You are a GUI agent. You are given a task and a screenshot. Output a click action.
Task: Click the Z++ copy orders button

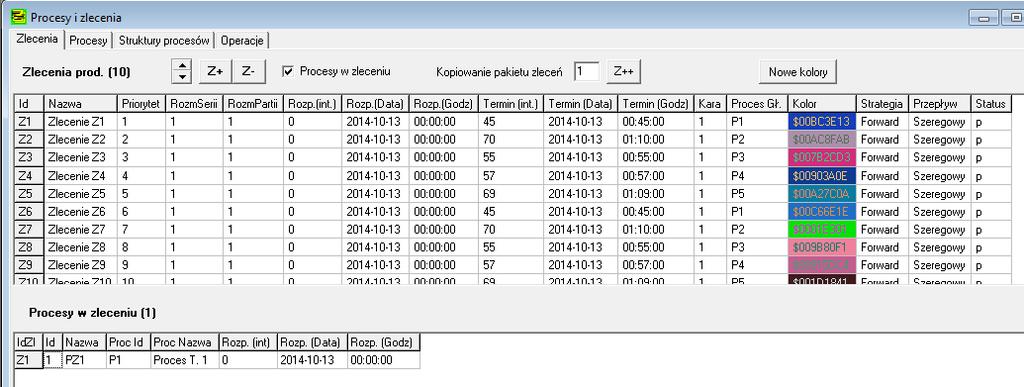623,72
